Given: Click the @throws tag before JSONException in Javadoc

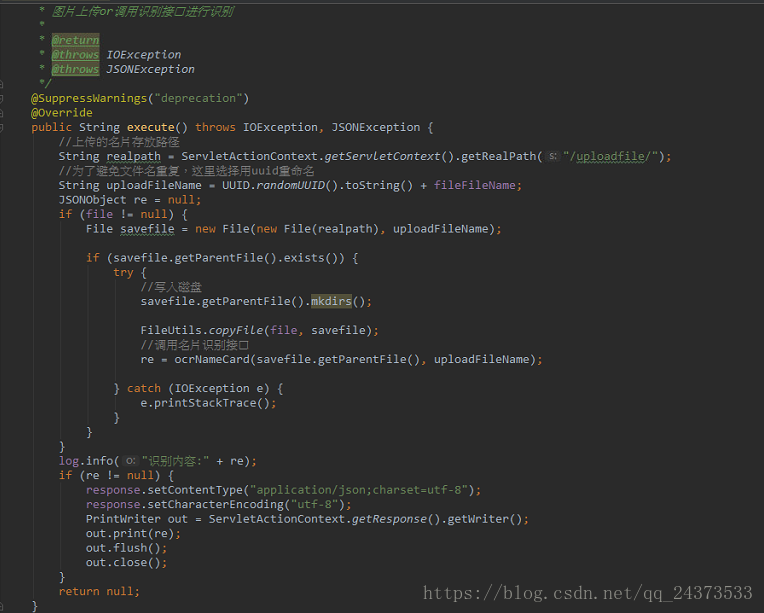Looking at the screenshot, I should (x=76, y=69).
